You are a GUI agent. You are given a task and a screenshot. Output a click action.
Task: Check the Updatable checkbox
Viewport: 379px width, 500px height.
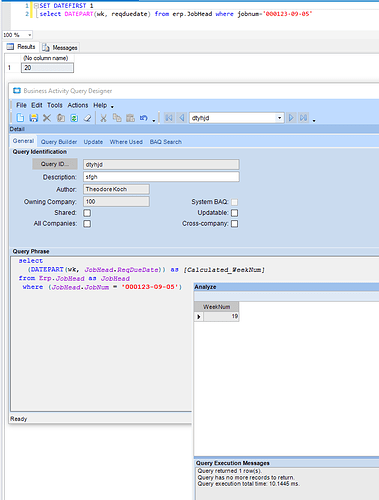pos(234,213)
